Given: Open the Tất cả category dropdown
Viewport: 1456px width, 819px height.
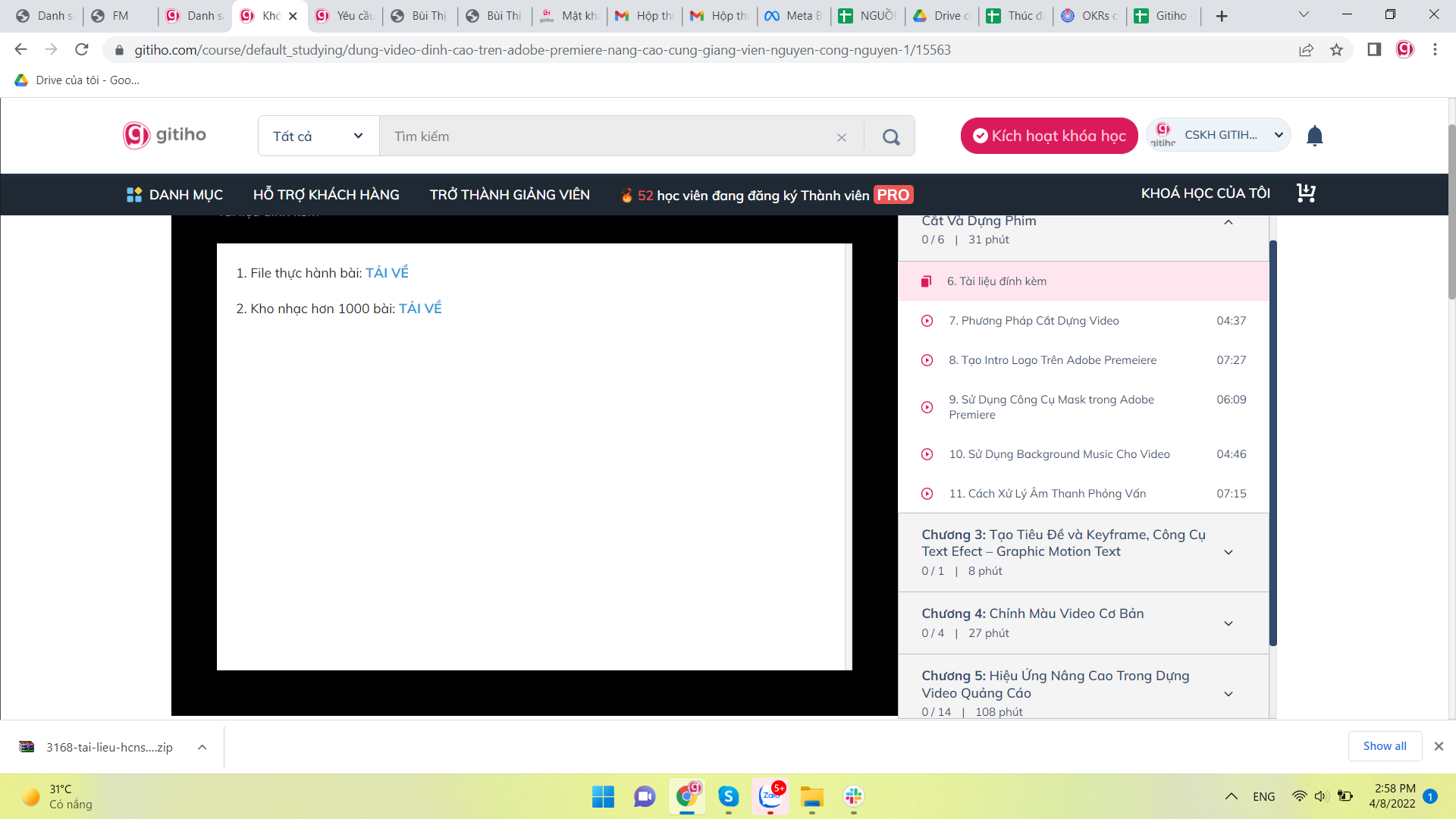Looking at the screenshot, I should [x=318, y=136].
